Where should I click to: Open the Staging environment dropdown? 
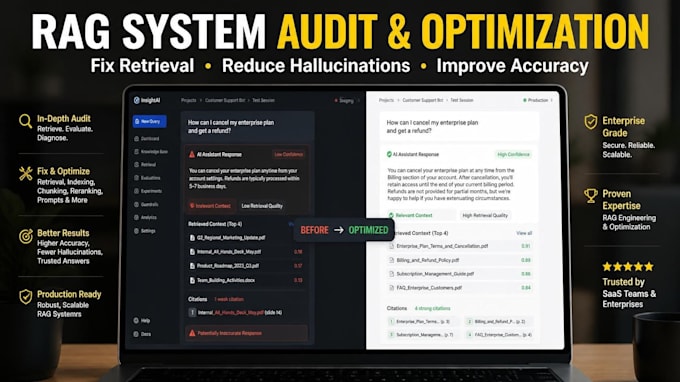(x=346, y=100)
